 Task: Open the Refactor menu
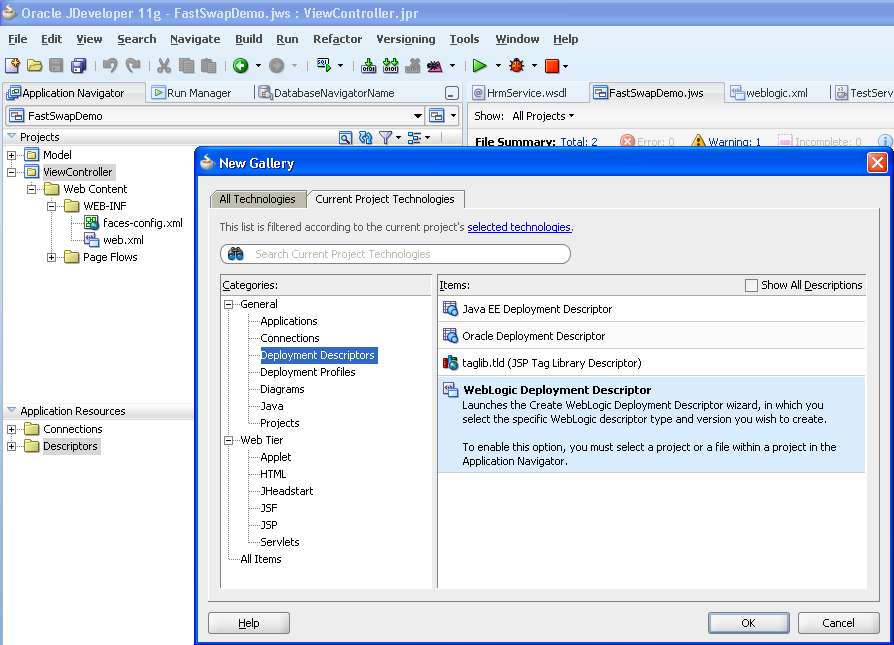point(337,39)
